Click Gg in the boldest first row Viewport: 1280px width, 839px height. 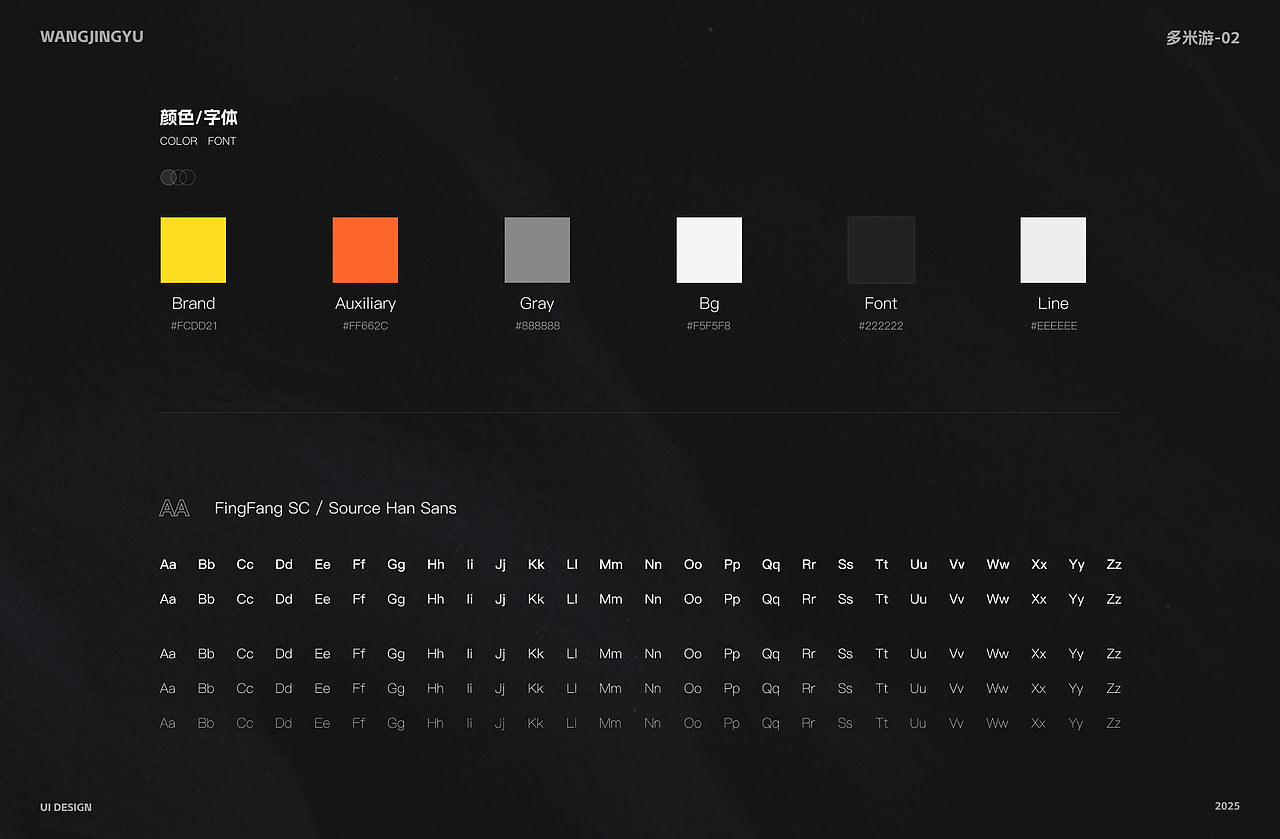(396, 565)
